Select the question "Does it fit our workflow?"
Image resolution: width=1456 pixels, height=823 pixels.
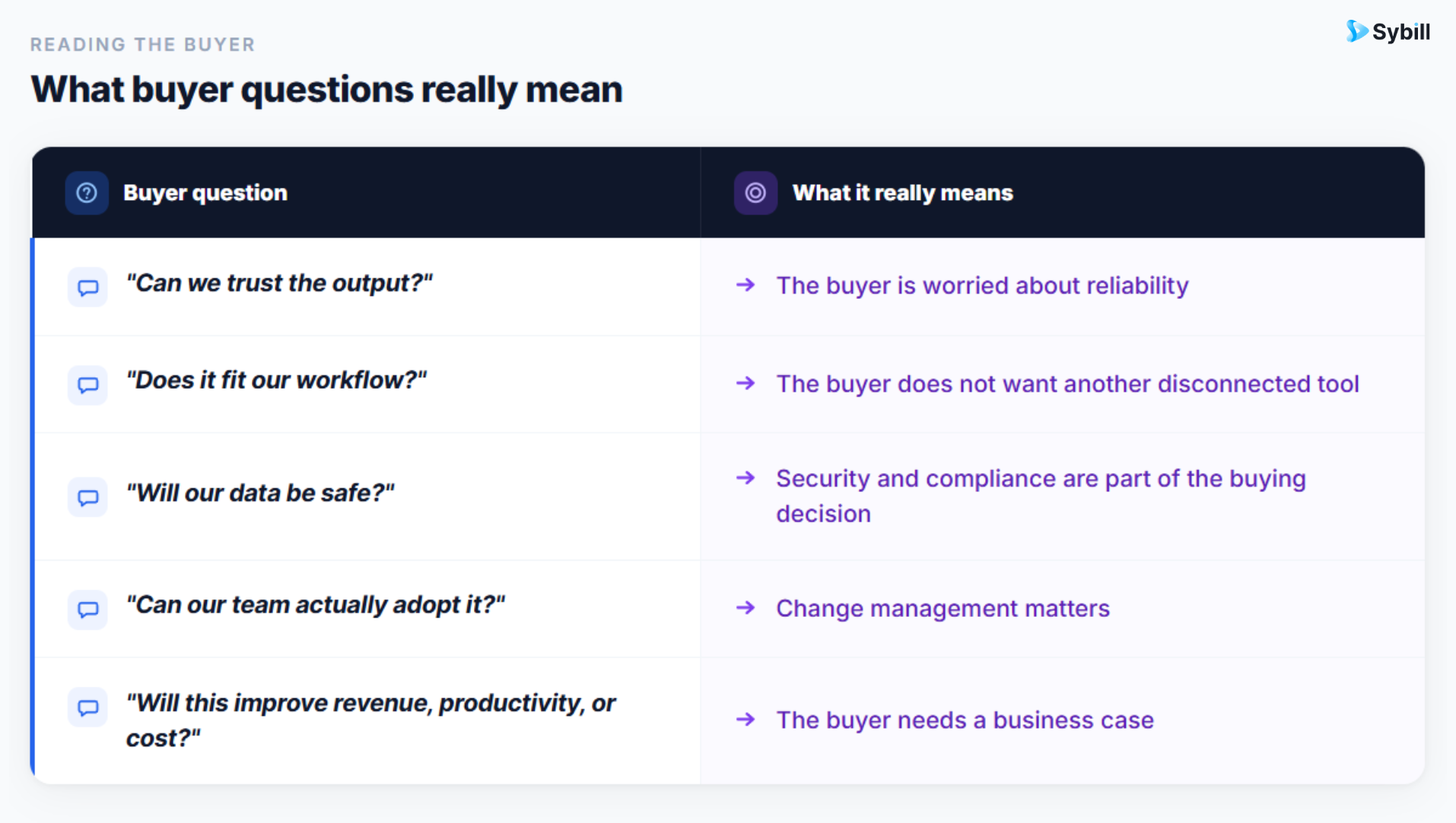coord(277,380)
